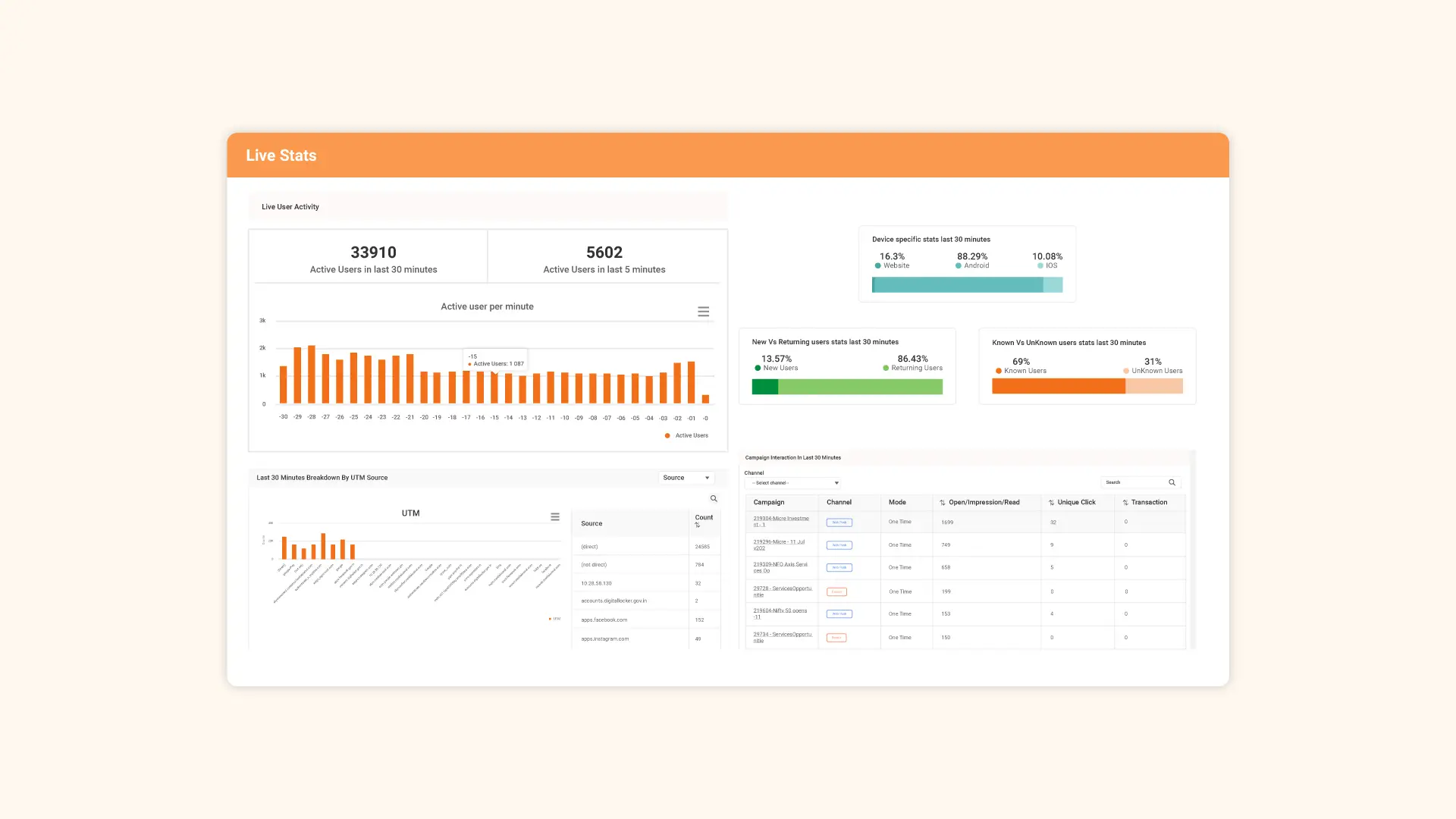
Task: Sort the Transaction column
Action: coord(1124,502)
